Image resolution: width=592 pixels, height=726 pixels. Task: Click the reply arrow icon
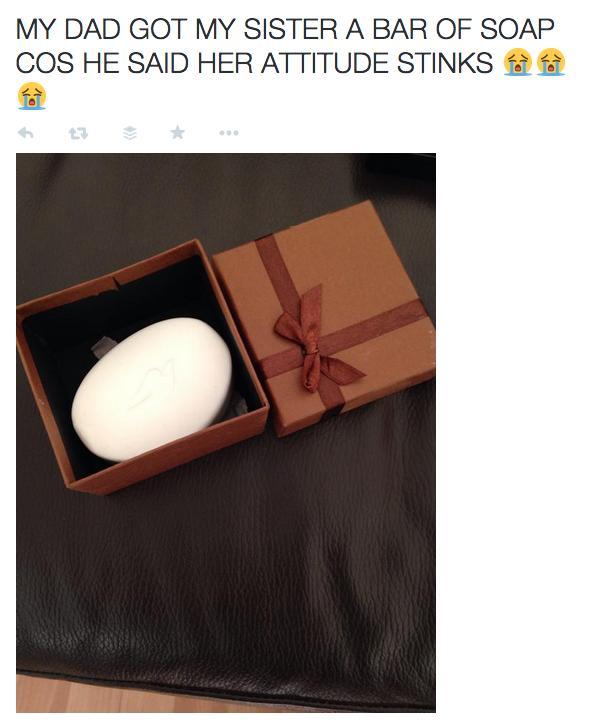click(x=25, y=133)
